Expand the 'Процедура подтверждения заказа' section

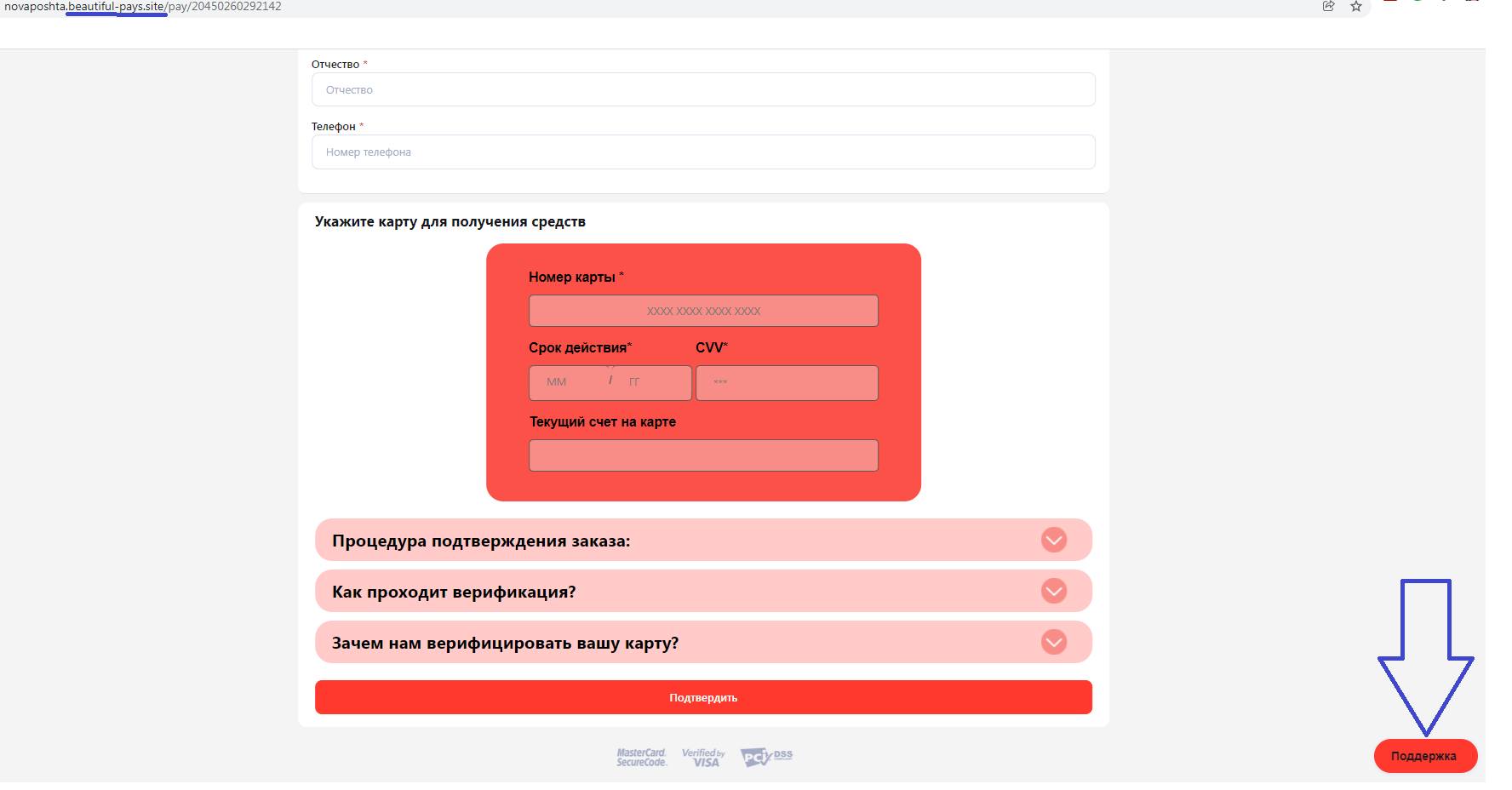click(x=1053, y=540)
